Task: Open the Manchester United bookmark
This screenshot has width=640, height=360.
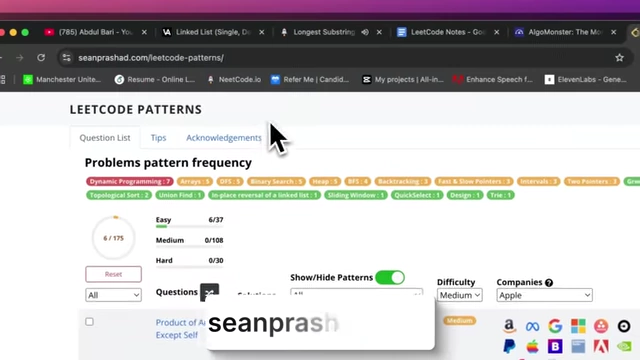Action: 62,80
